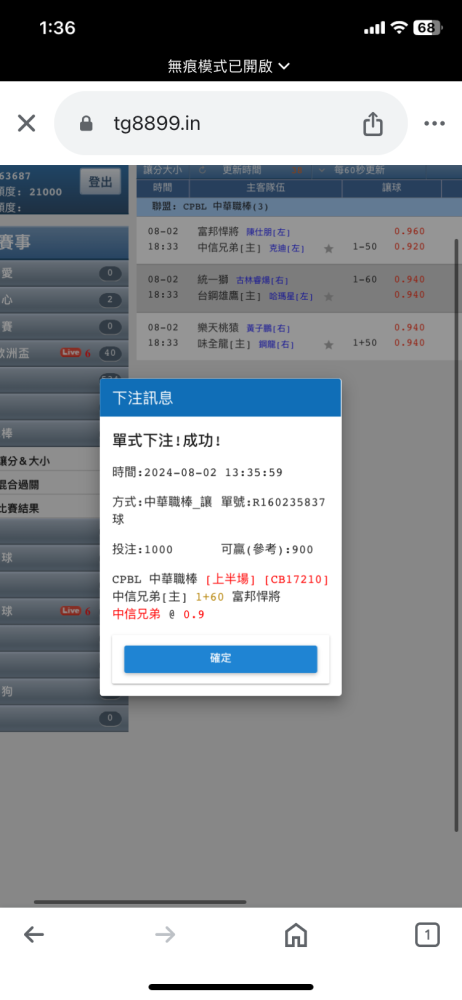Image resolution: width=462 pixels, height=1000 pixels.
Task: Star the 味全龍 match row
Action: pyautogui.click(x=329, y=344)
